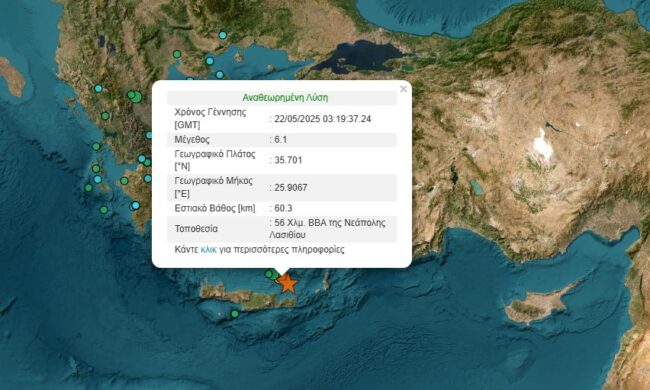Select the green marker in western Peloponnese

tap(124, 180)
